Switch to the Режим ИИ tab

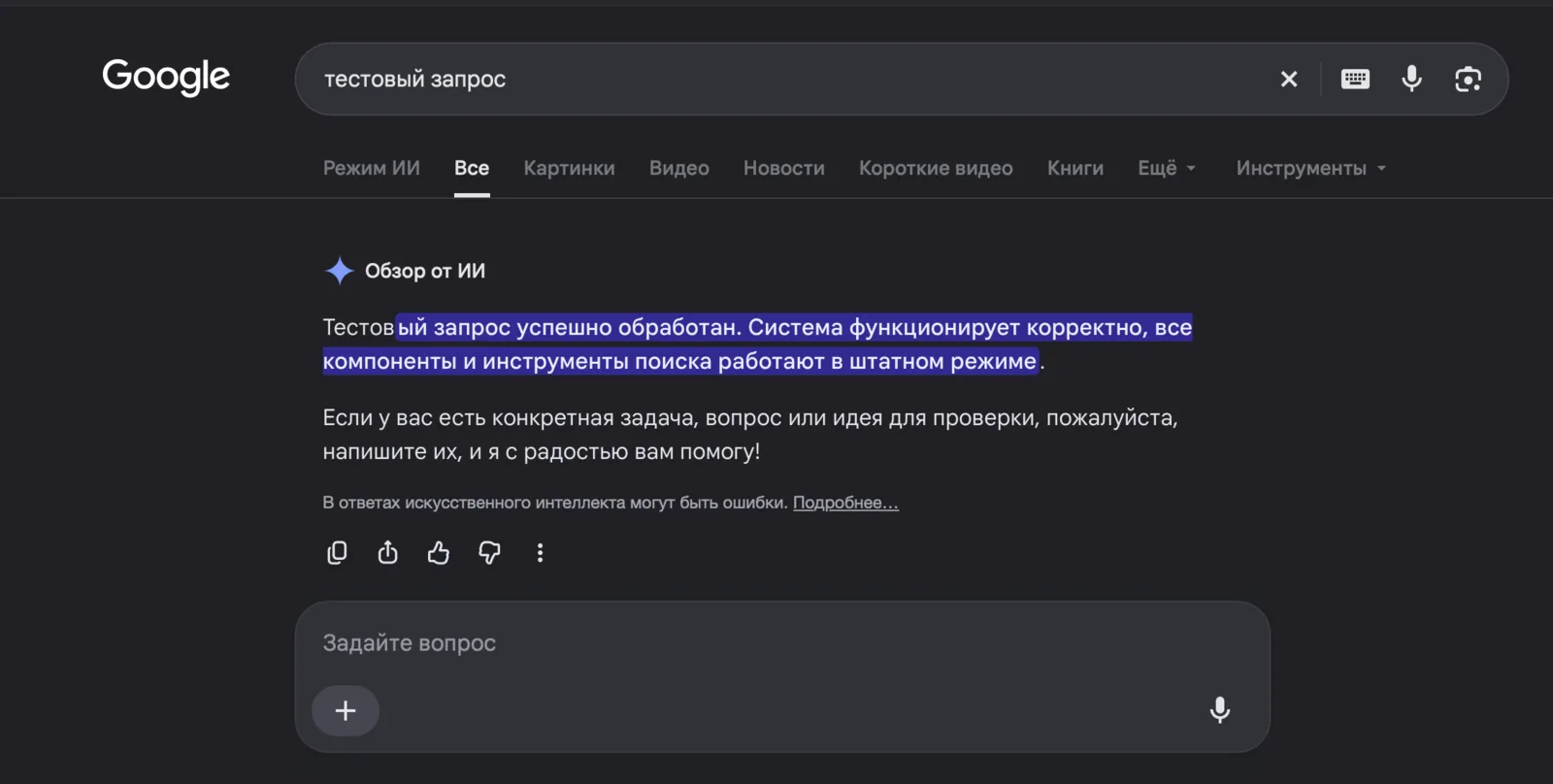(372, 168)
